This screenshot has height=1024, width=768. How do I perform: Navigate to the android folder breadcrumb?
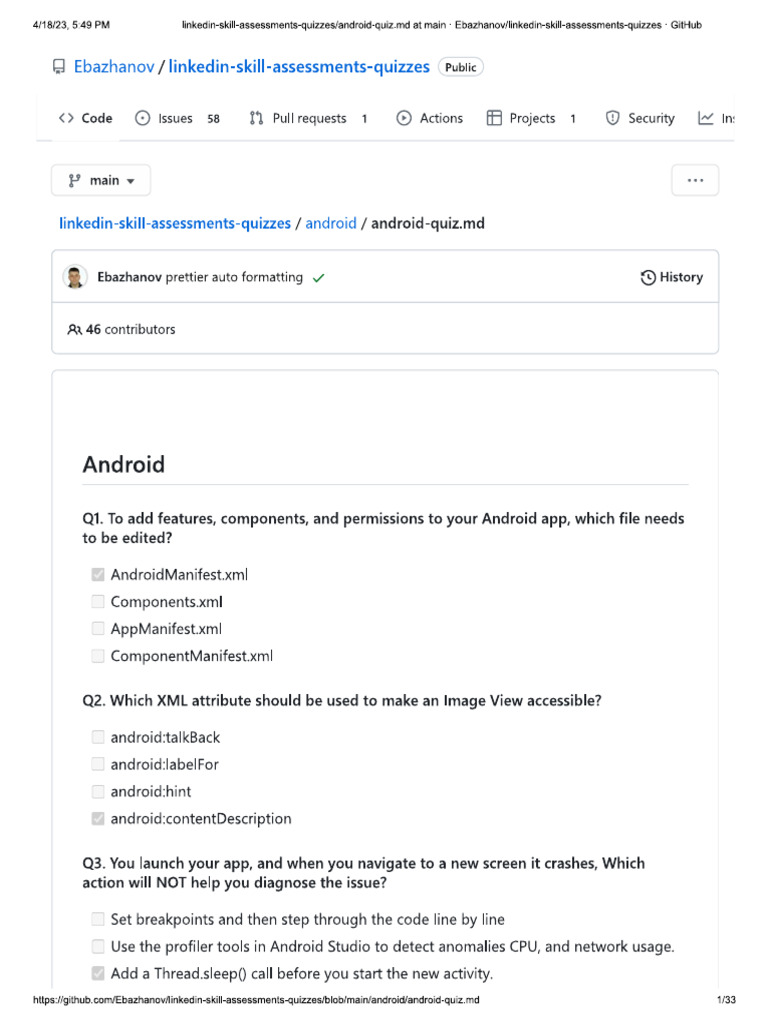(331, 223)
